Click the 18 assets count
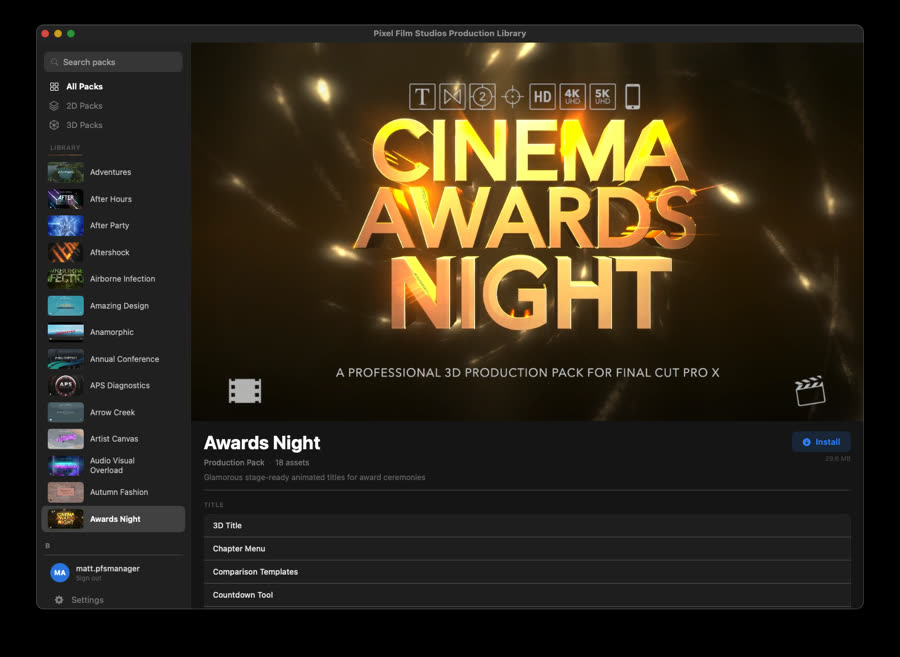This screenshot has height=657, width=900. pyautogui.click(x=292, y=462)
